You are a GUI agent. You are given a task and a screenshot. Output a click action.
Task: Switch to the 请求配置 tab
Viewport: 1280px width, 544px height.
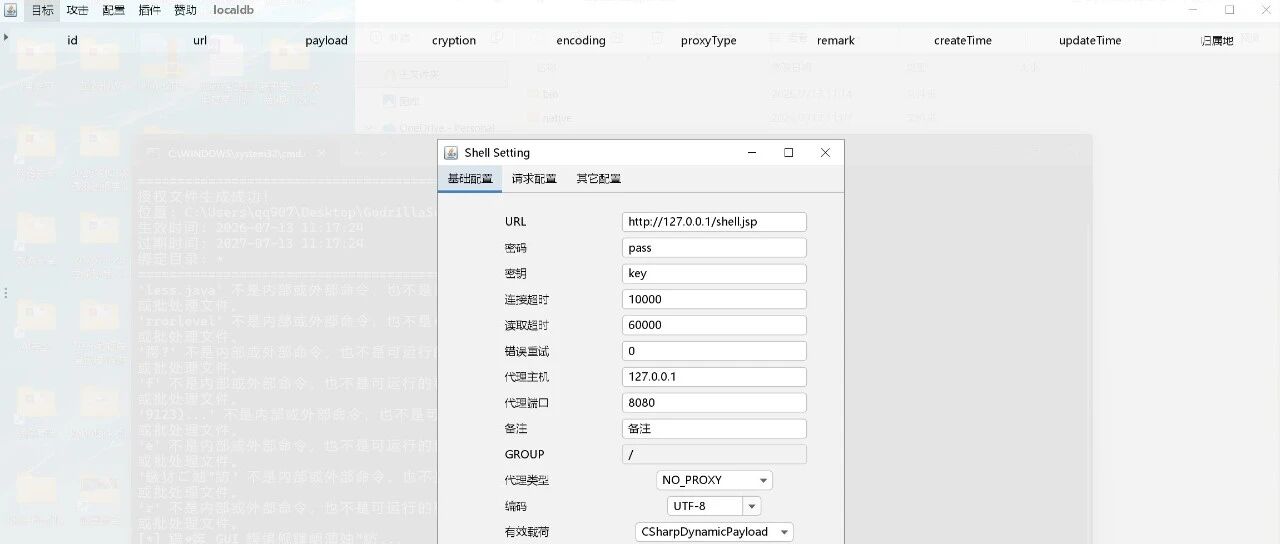click(x=534, y=179)
